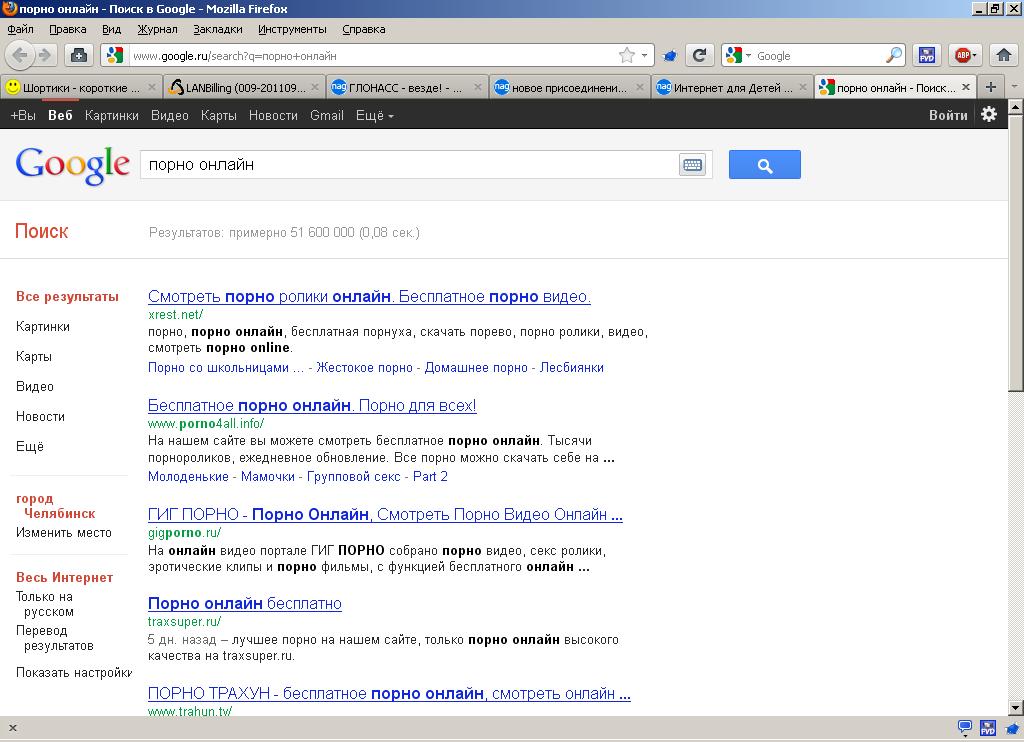This screenshot has width=1024, height=742.
Task: Show search settings via Показать настройки
Action: point(74,673)
